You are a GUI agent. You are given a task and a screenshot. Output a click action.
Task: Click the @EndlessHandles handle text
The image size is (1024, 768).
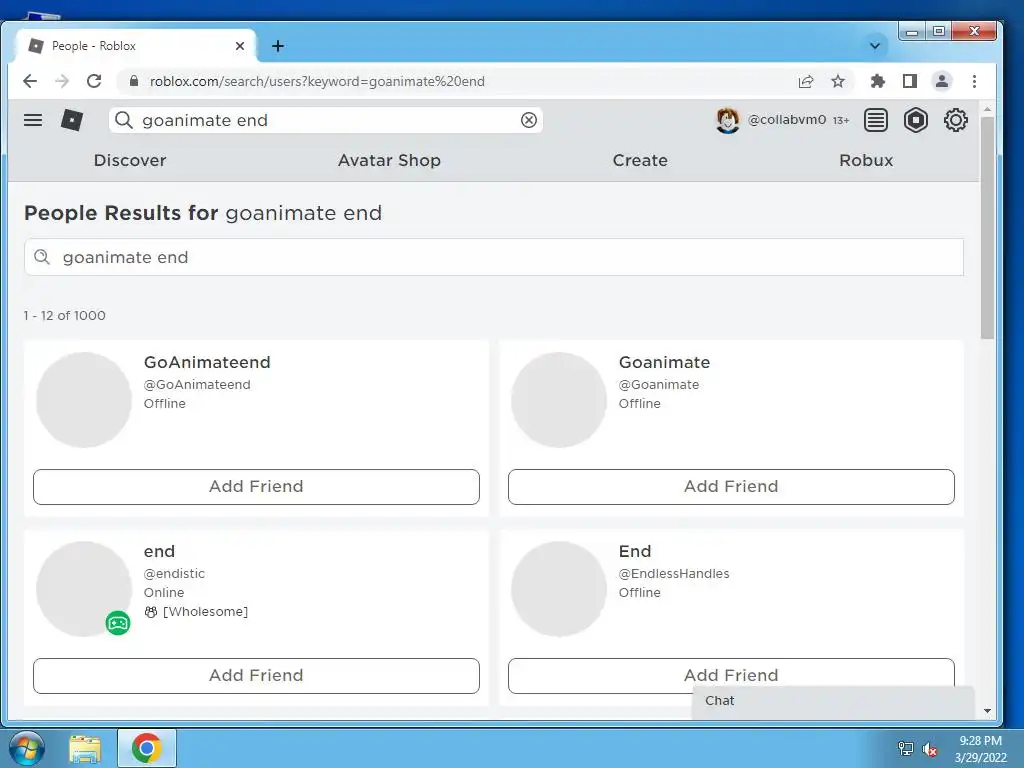pyautogui.click(x=674, y=573)
